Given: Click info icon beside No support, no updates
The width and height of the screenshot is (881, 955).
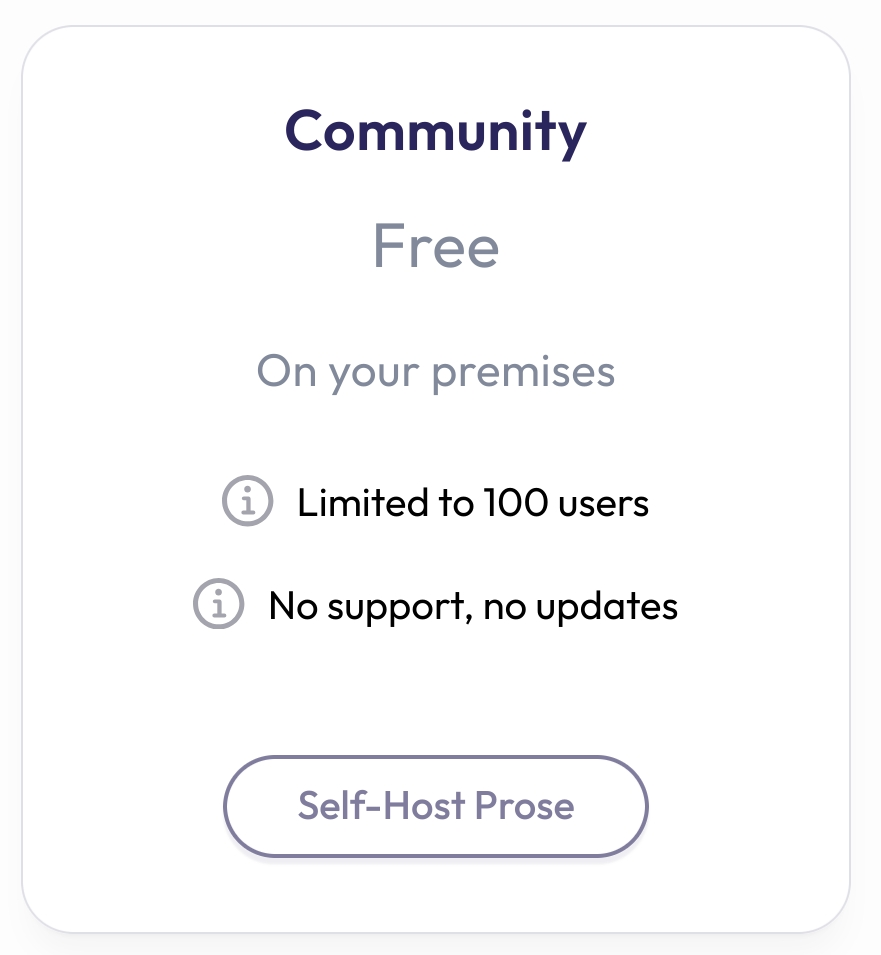Looking at the screenshot, I should click(218, 604).
